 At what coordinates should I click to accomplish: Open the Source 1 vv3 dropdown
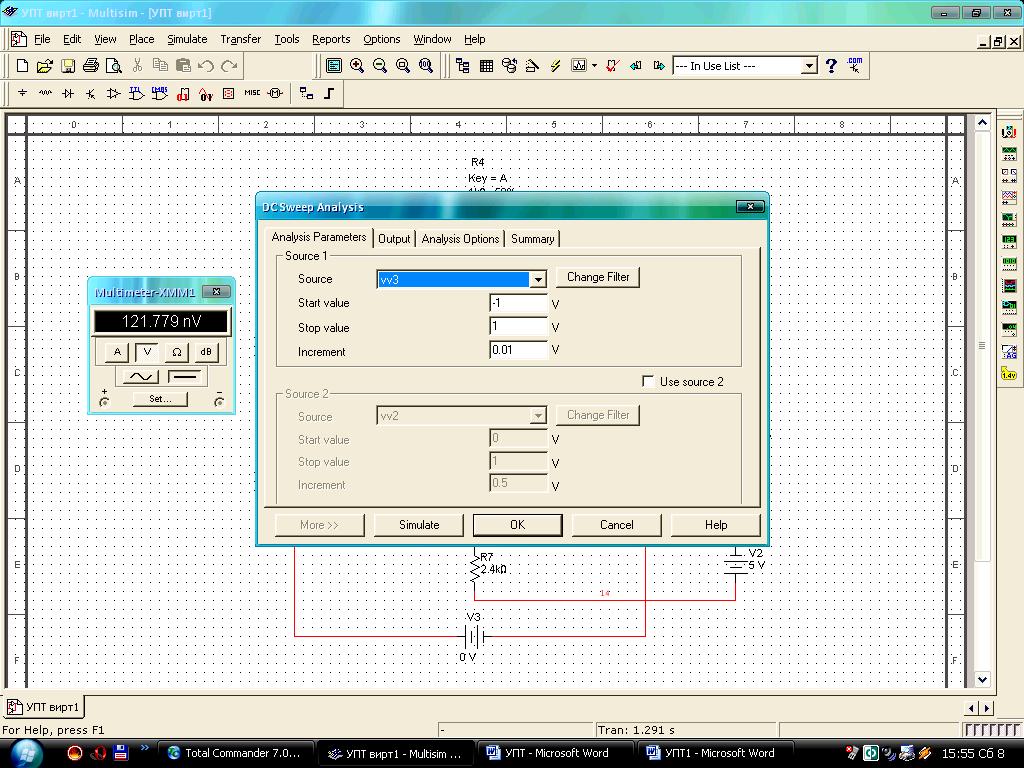[x=537, y=280]
